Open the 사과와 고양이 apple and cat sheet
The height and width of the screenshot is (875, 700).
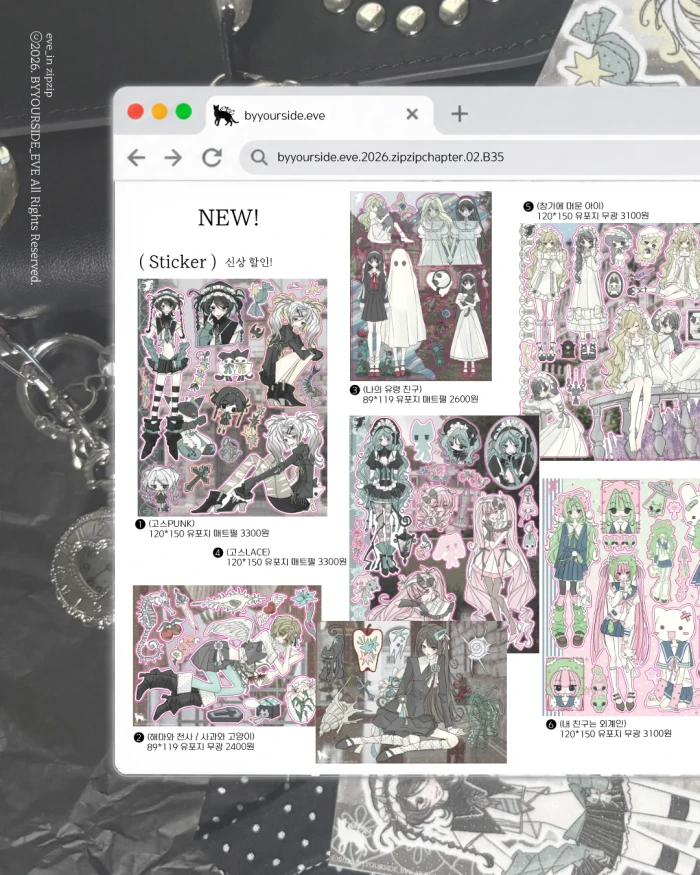[411, 692]
